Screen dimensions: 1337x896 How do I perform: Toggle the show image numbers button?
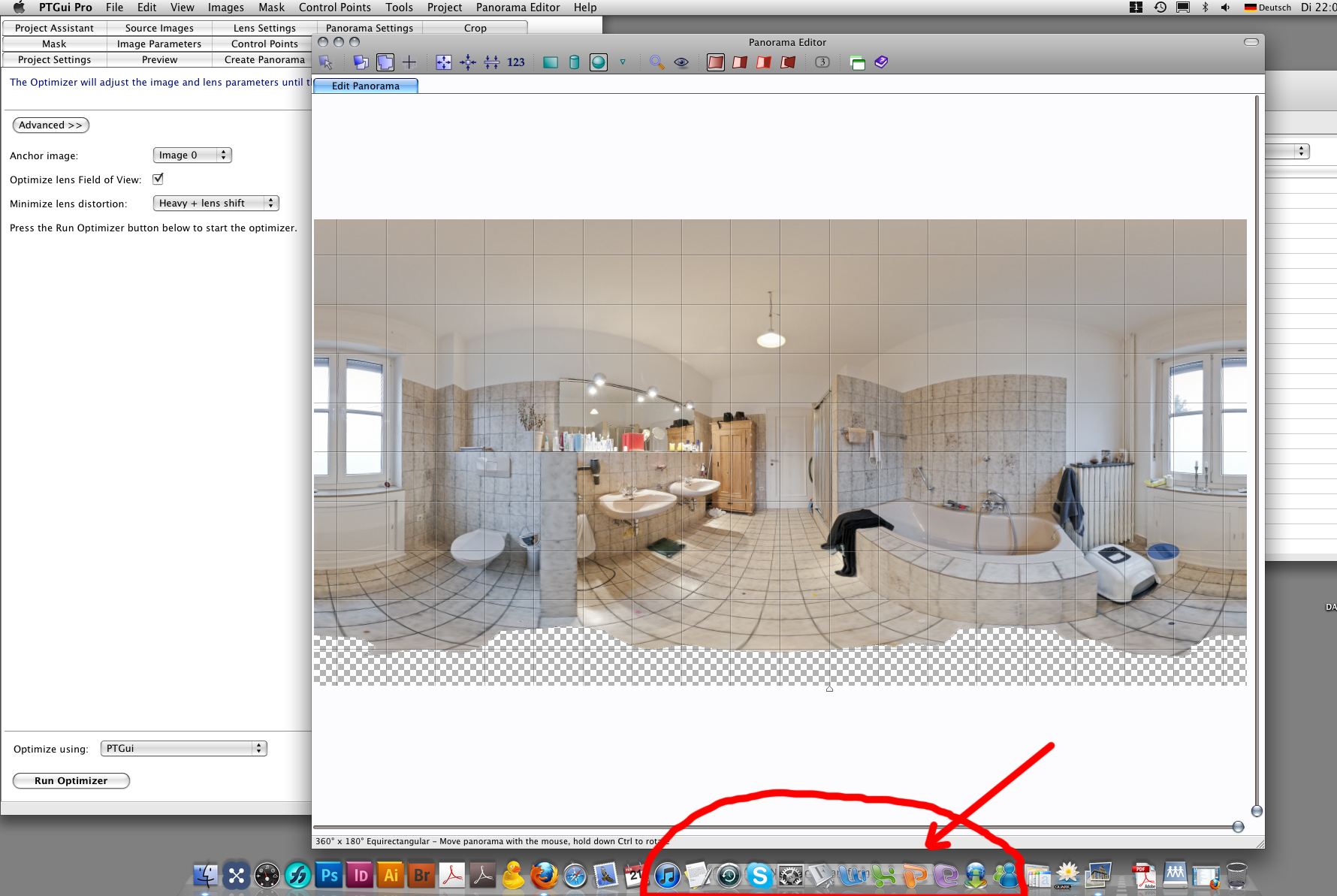[x=822, y=62]
